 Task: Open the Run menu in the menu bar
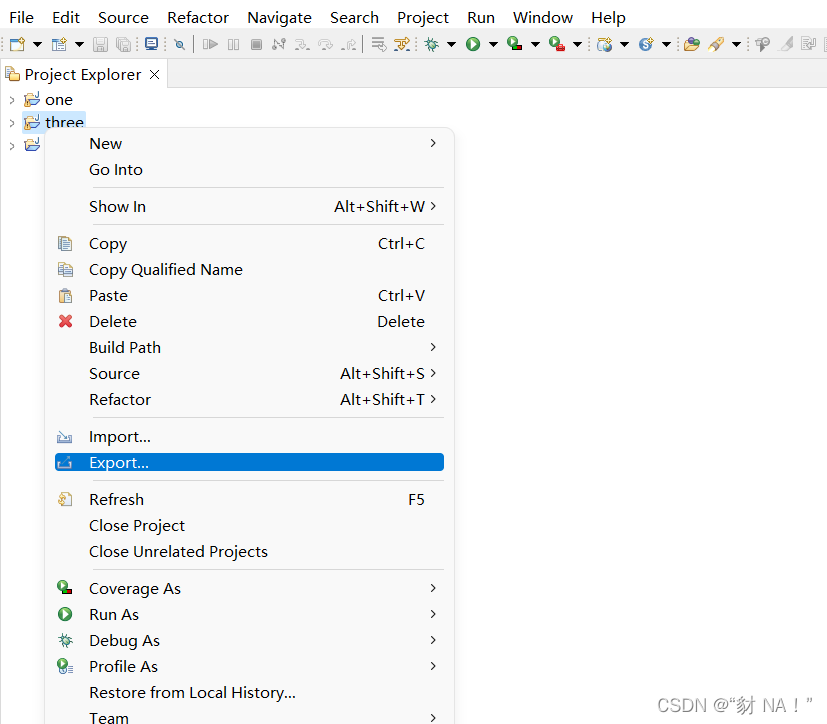click(x=480, y=17)
